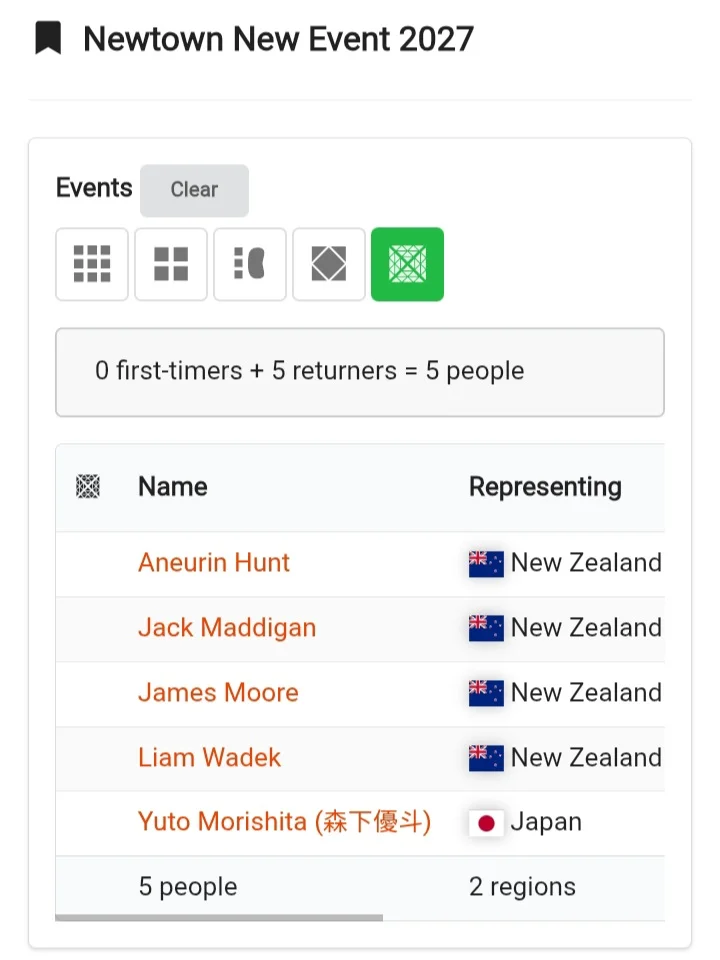Click the event icon in table header

(x=88, y=487)
